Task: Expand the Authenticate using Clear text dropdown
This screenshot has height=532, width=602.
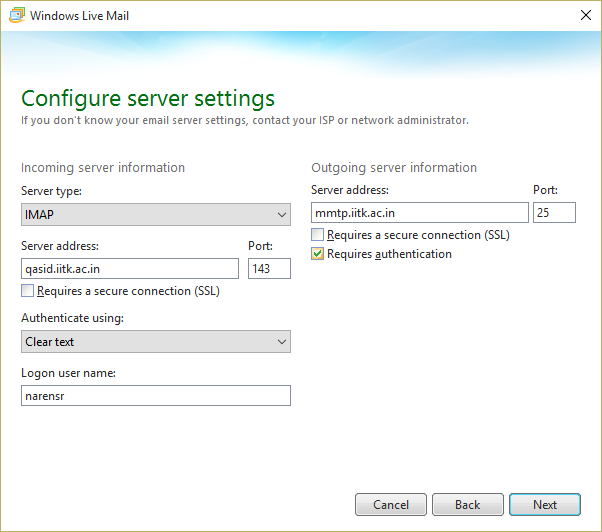Action: 155,342
